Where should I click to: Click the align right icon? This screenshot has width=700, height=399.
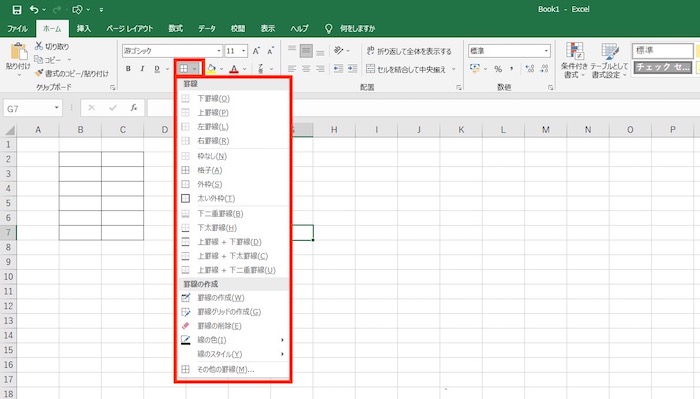320,69
